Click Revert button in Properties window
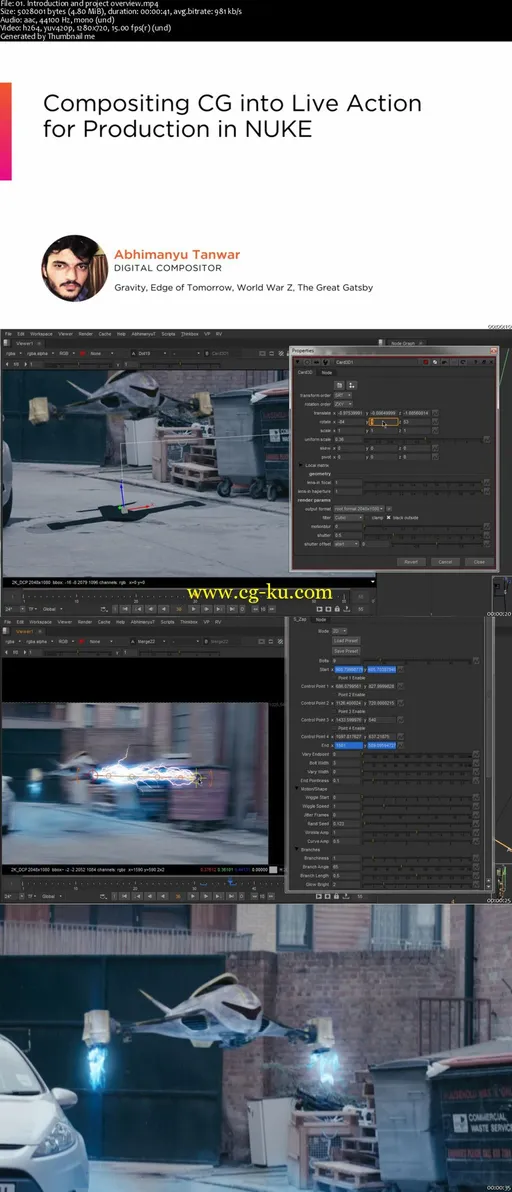The width and height of the screenshot is (512, 1192). pyautogui.click(x=411, y=562)
